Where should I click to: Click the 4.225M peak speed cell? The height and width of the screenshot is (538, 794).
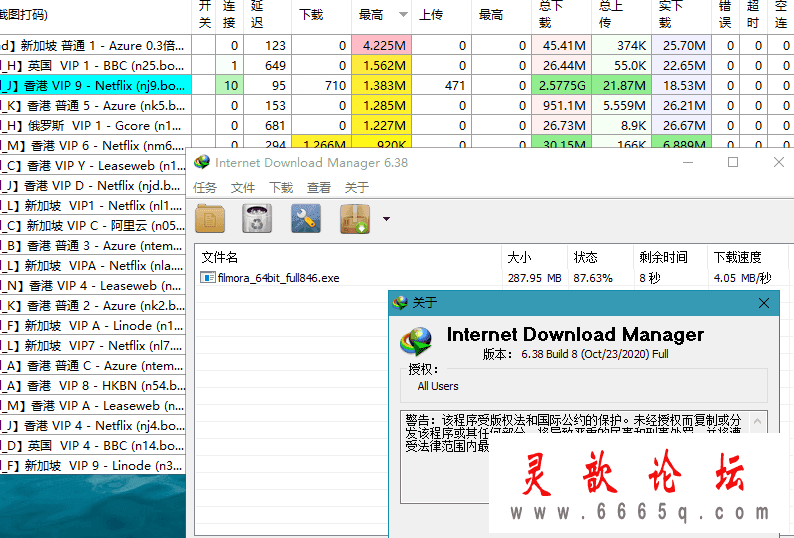click(x=382, y=46)
